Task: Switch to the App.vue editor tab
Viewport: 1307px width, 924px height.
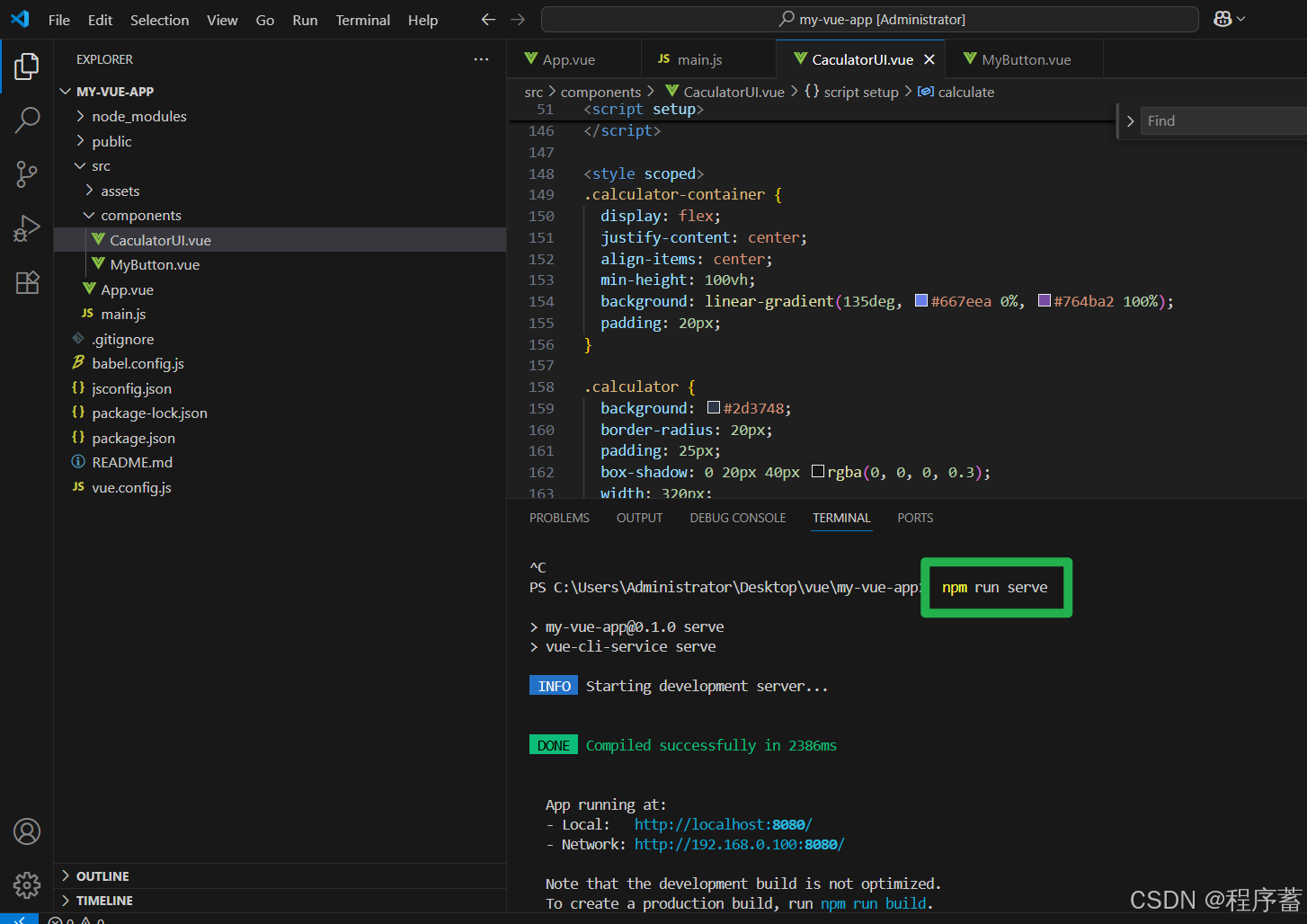Action: click(x=574, y=59)
